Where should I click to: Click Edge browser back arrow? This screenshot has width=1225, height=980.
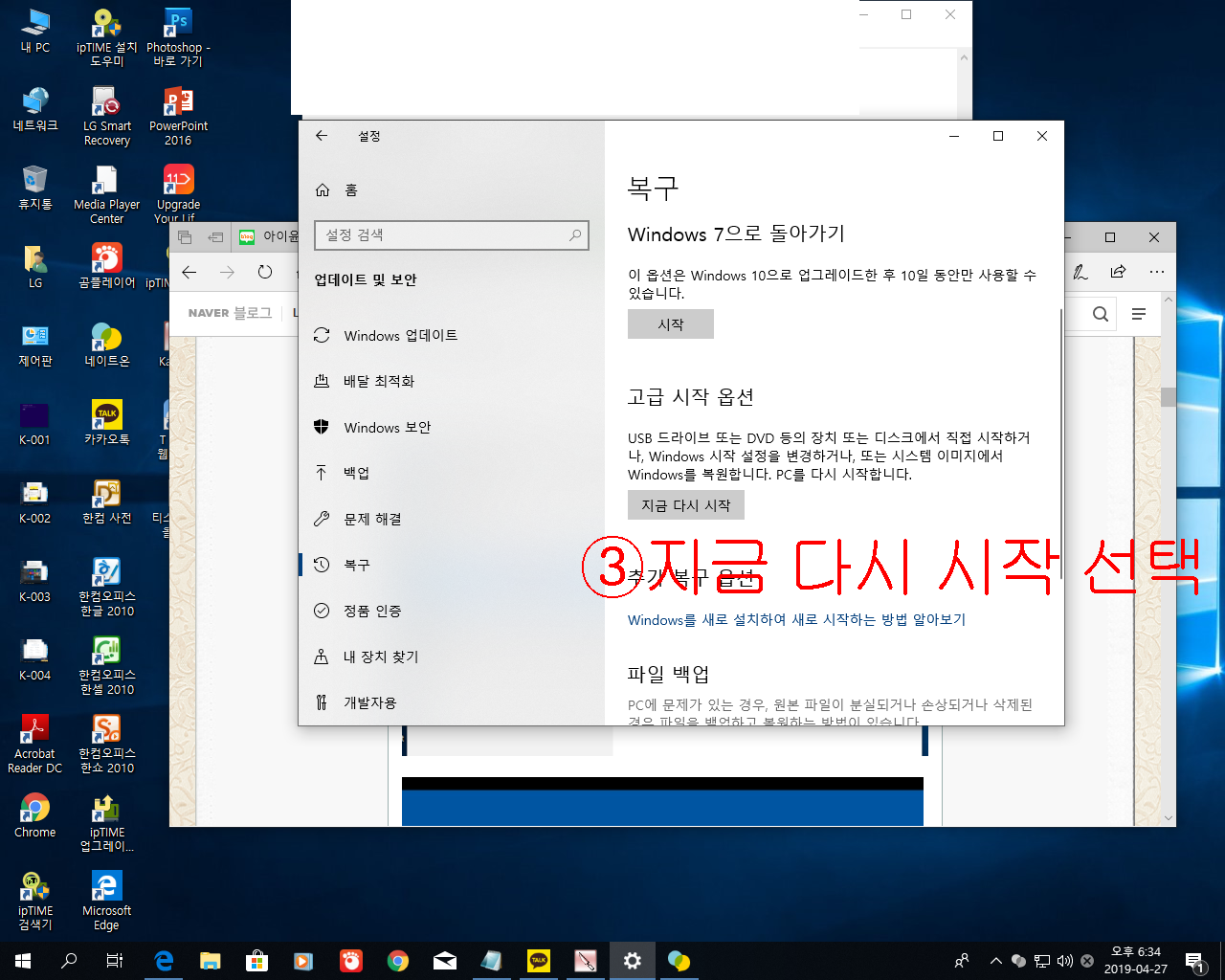point(189,273)
